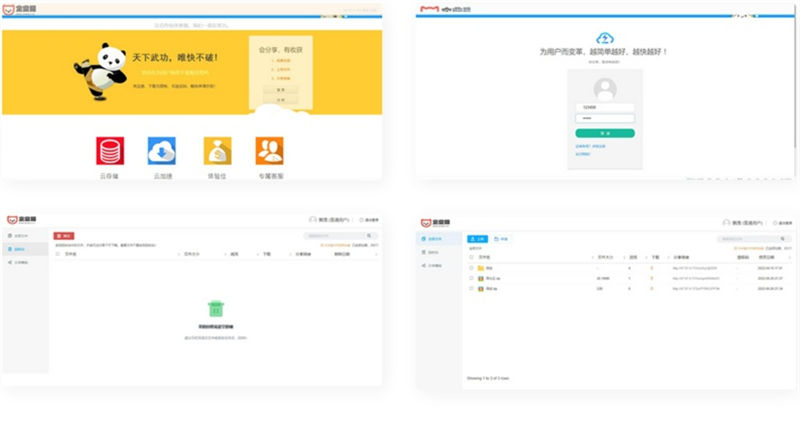This screenshot has width=800, height=425.
Task: Click the search magnifier in the recycle bin window
Action: 369,236
